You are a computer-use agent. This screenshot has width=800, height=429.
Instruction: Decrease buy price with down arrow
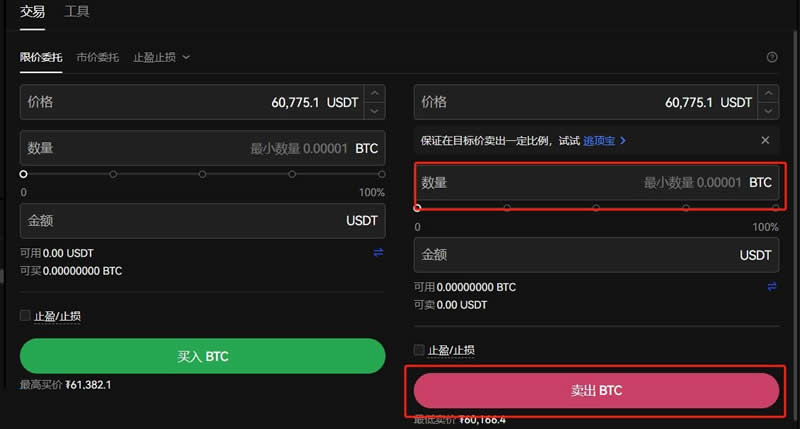pos(374,110)
